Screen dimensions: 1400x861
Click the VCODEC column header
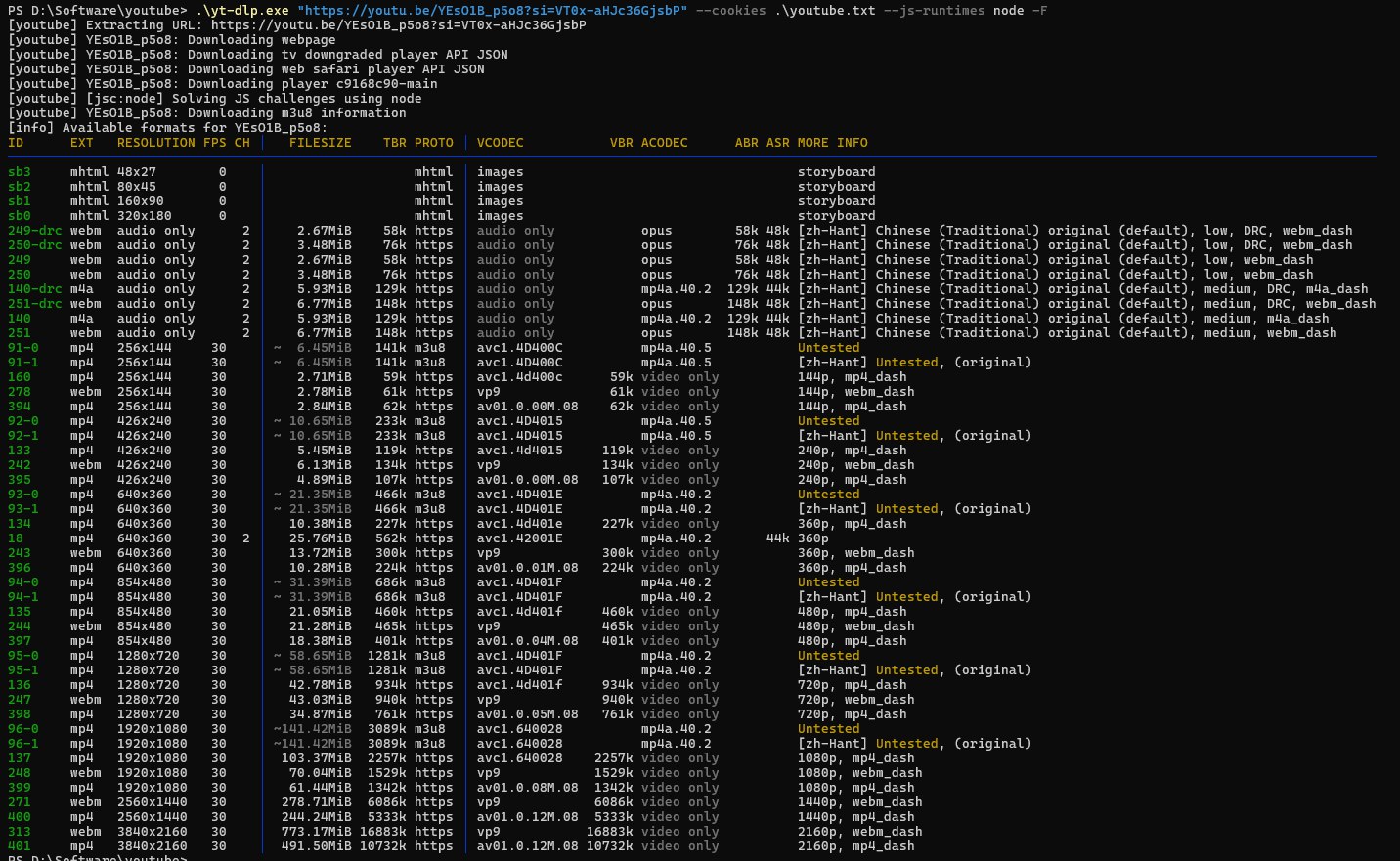pyautogui.click(x=501, y=142)
